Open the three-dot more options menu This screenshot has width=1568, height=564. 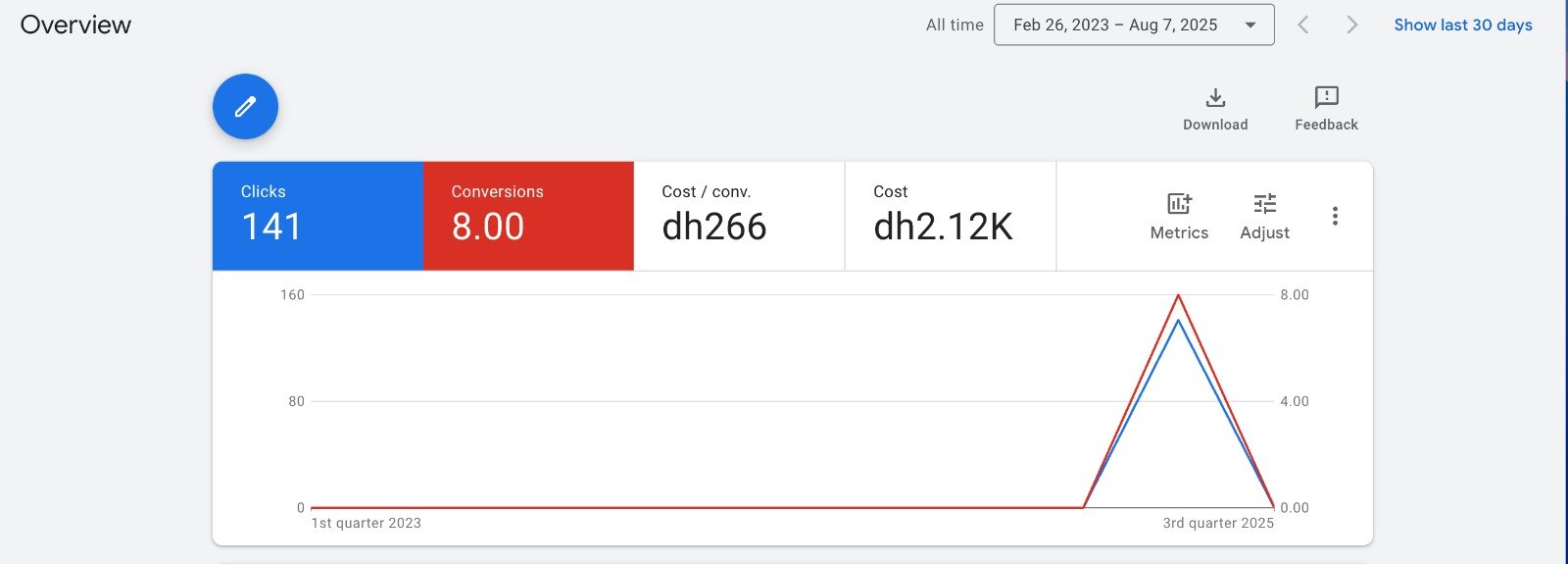(x=1335, y=217)
